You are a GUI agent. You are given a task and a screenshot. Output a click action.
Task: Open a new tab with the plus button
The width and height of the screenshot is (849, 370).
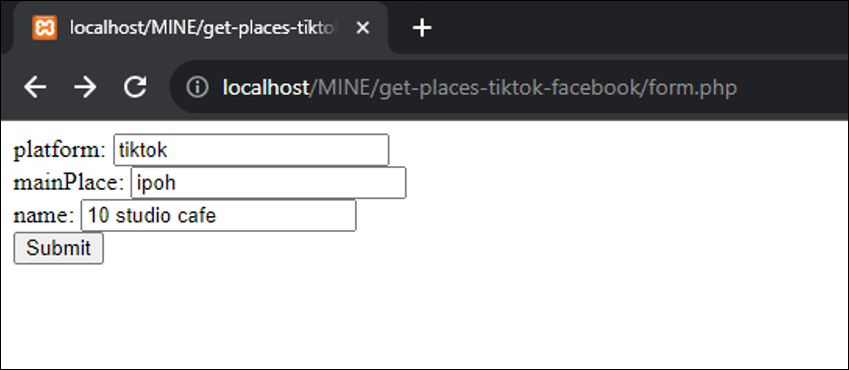point(422,28)
